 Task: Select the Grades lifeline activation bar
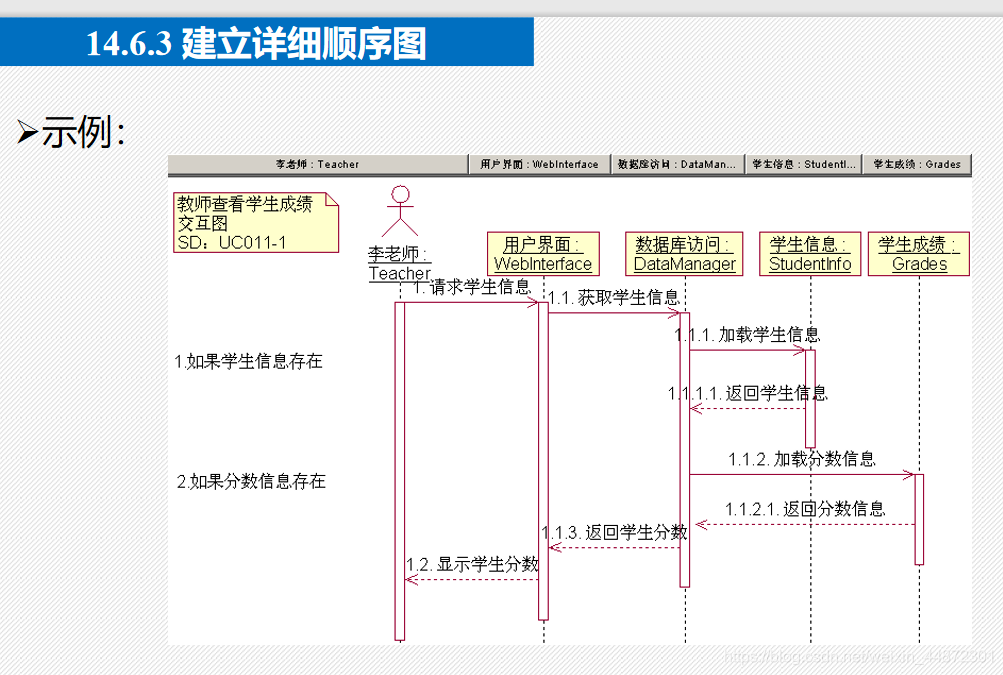point(919,520)
